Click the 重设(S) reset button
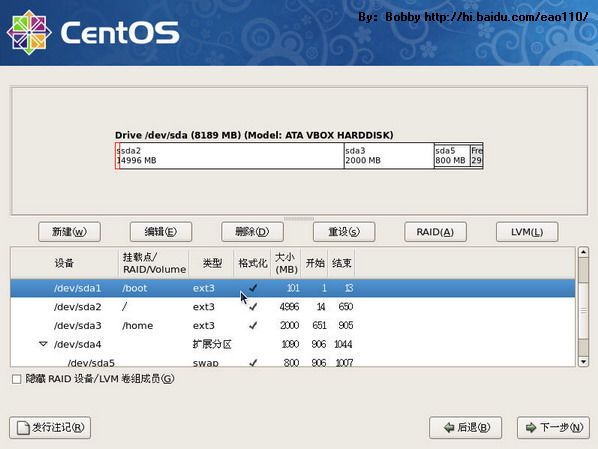Image resolution: width=598 pixels, height=449 pixels. 344,232
